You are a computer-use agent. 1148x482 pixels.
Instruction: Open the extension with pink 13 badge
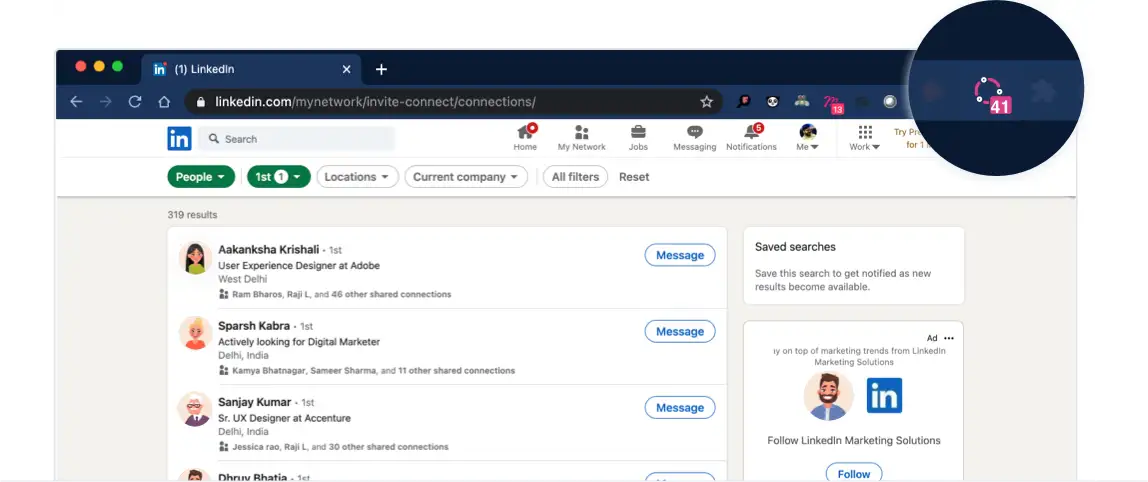832,104
